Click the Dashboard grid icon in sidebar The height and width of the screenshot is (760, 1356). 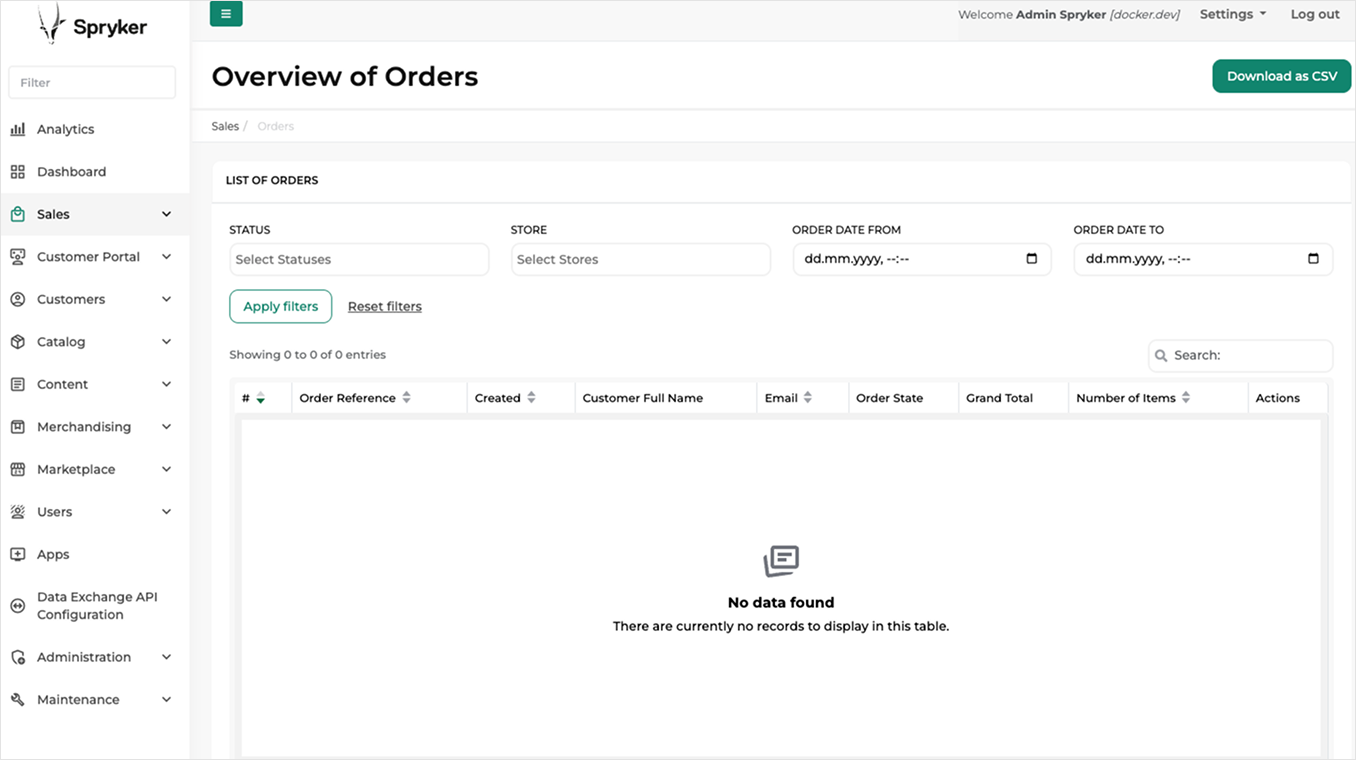(x=18, y=172)
